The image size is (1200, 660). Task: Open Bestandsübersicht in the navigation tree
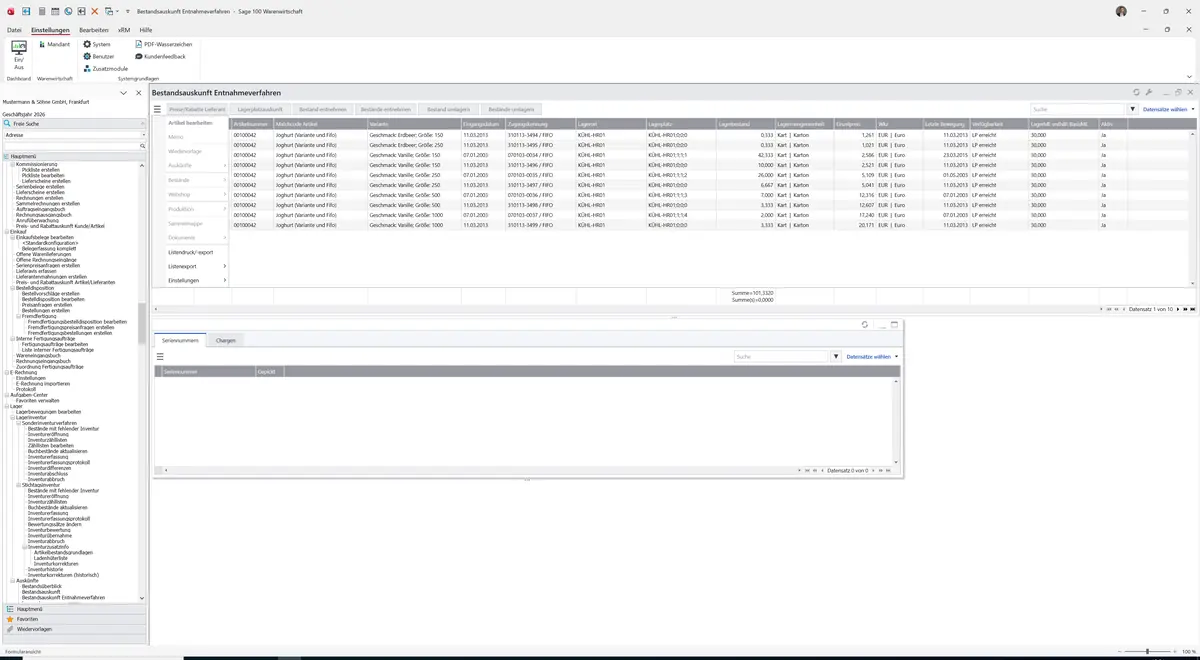[x=42, y=586]
